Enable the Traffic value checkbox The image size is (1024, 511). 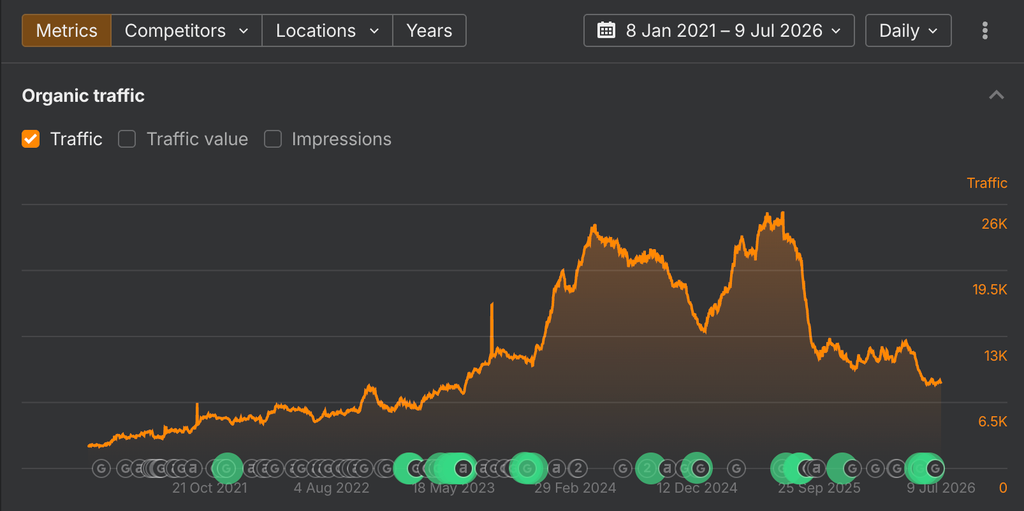tap(127, 139)
